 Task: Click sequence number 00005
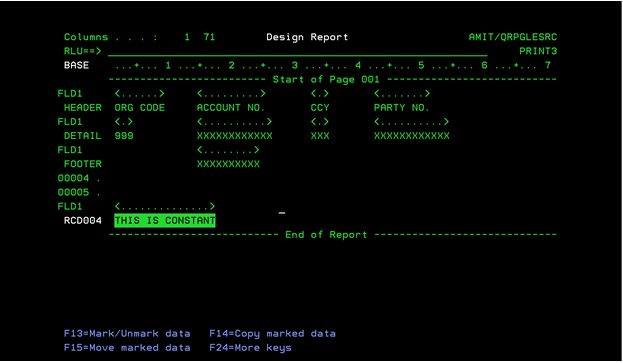[74, 192]
